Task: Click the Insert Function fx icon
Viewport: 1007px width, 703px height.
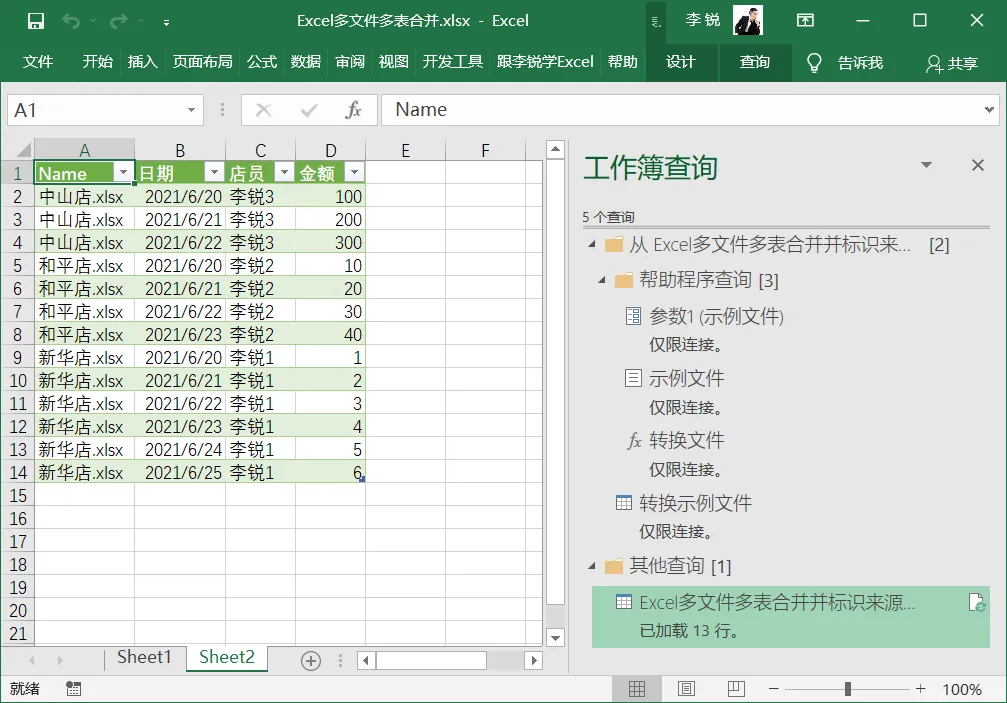Action: pyautogui.click(x=353, y=110)
